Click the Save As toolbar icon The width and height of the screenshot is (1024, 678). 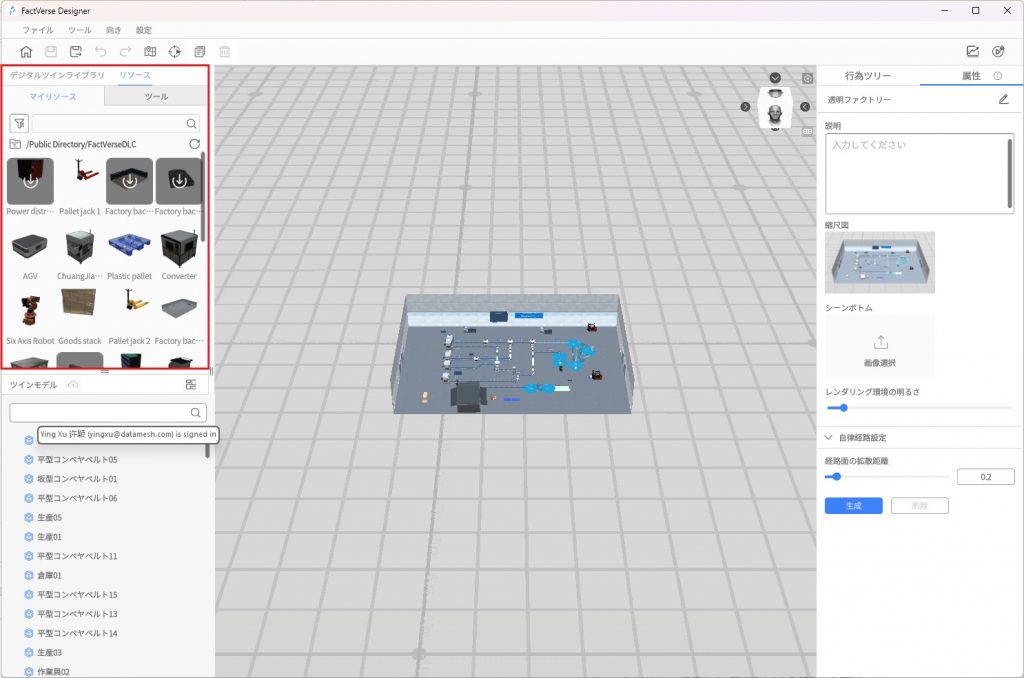[75, 51]
